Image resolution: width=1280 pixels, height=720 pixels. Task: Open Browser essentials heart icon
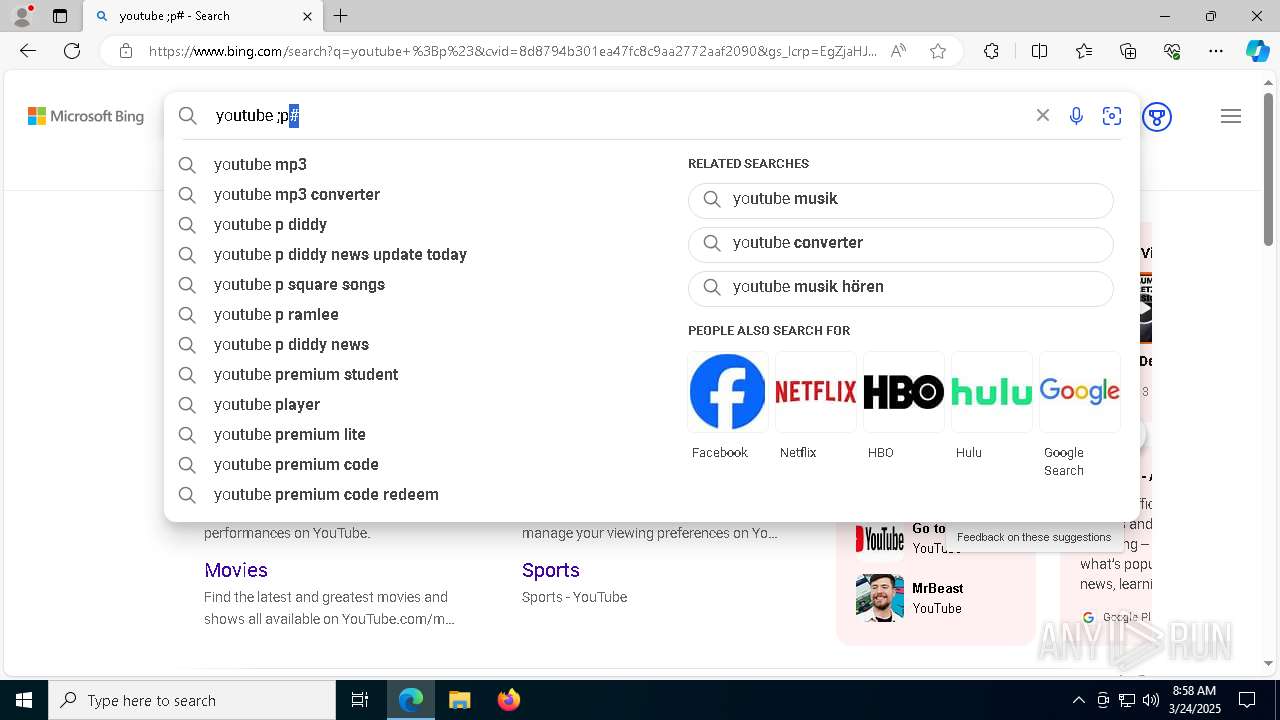point(1172,51)
